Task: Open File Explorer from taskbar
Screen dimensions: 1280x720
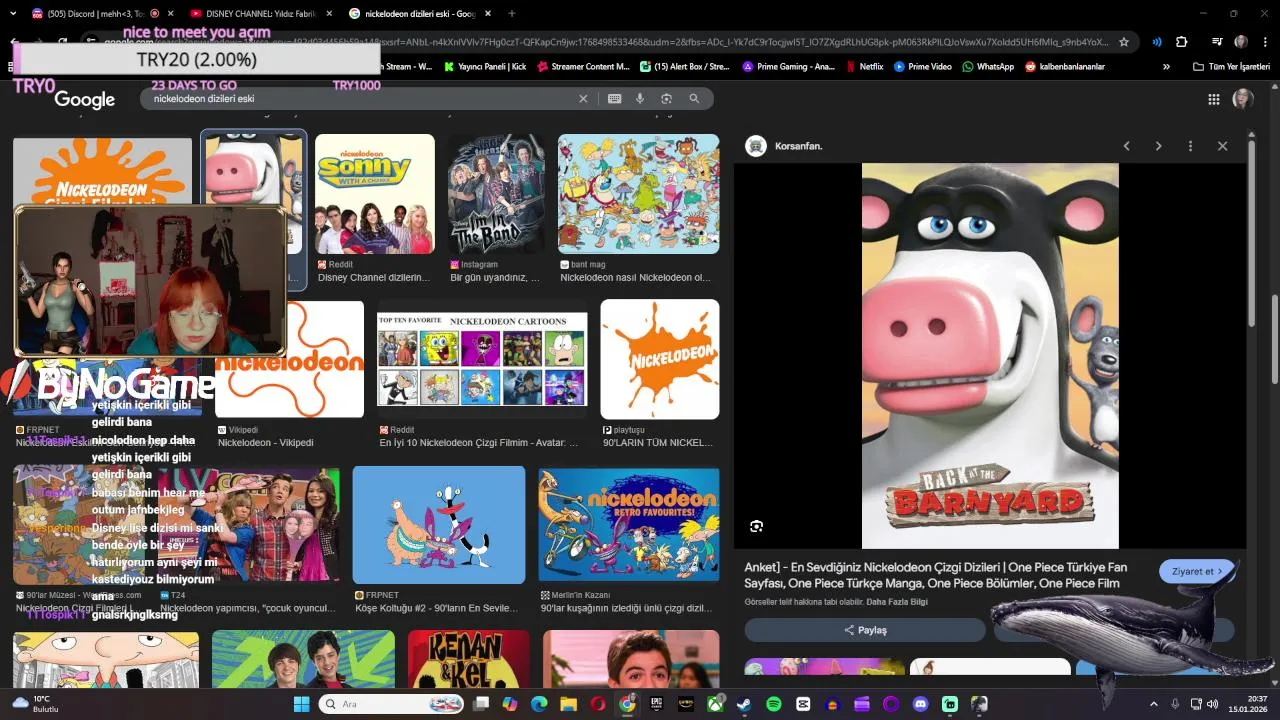Action: pyautogui.click(x=568, y=704)
